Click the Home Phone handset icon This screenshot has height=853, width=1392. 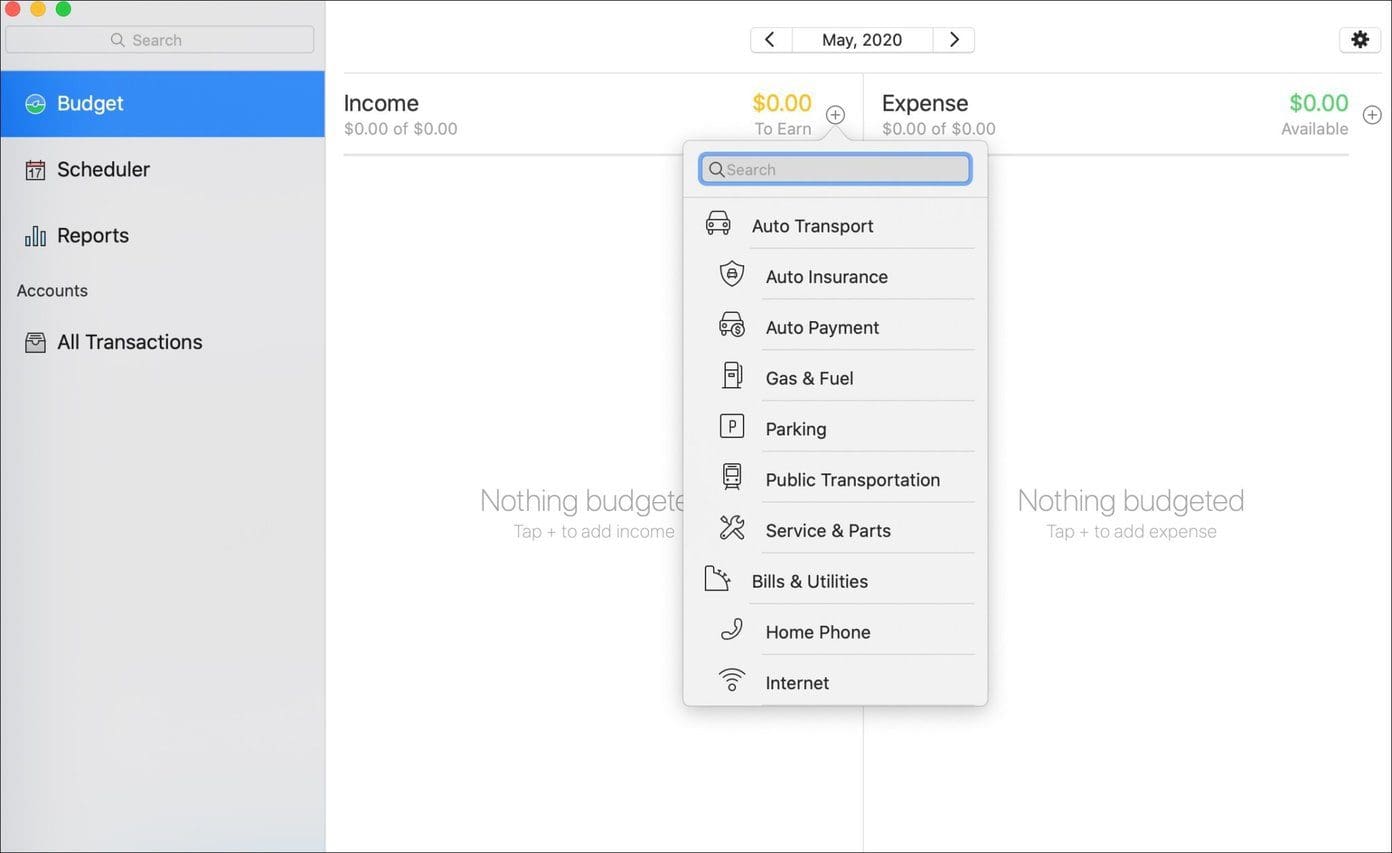732,630
